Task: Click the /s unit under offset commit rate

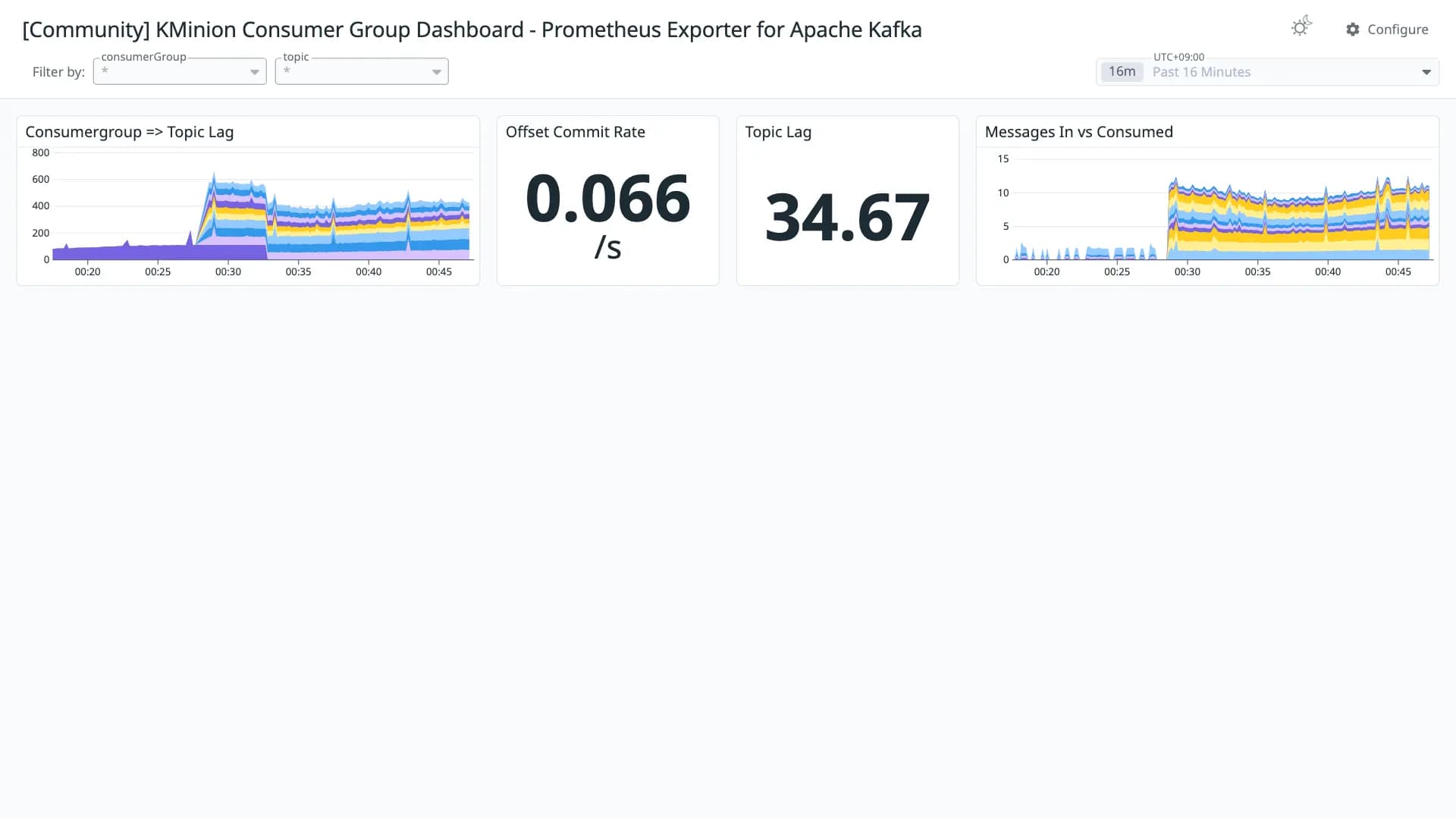Action: coord(607,247)
